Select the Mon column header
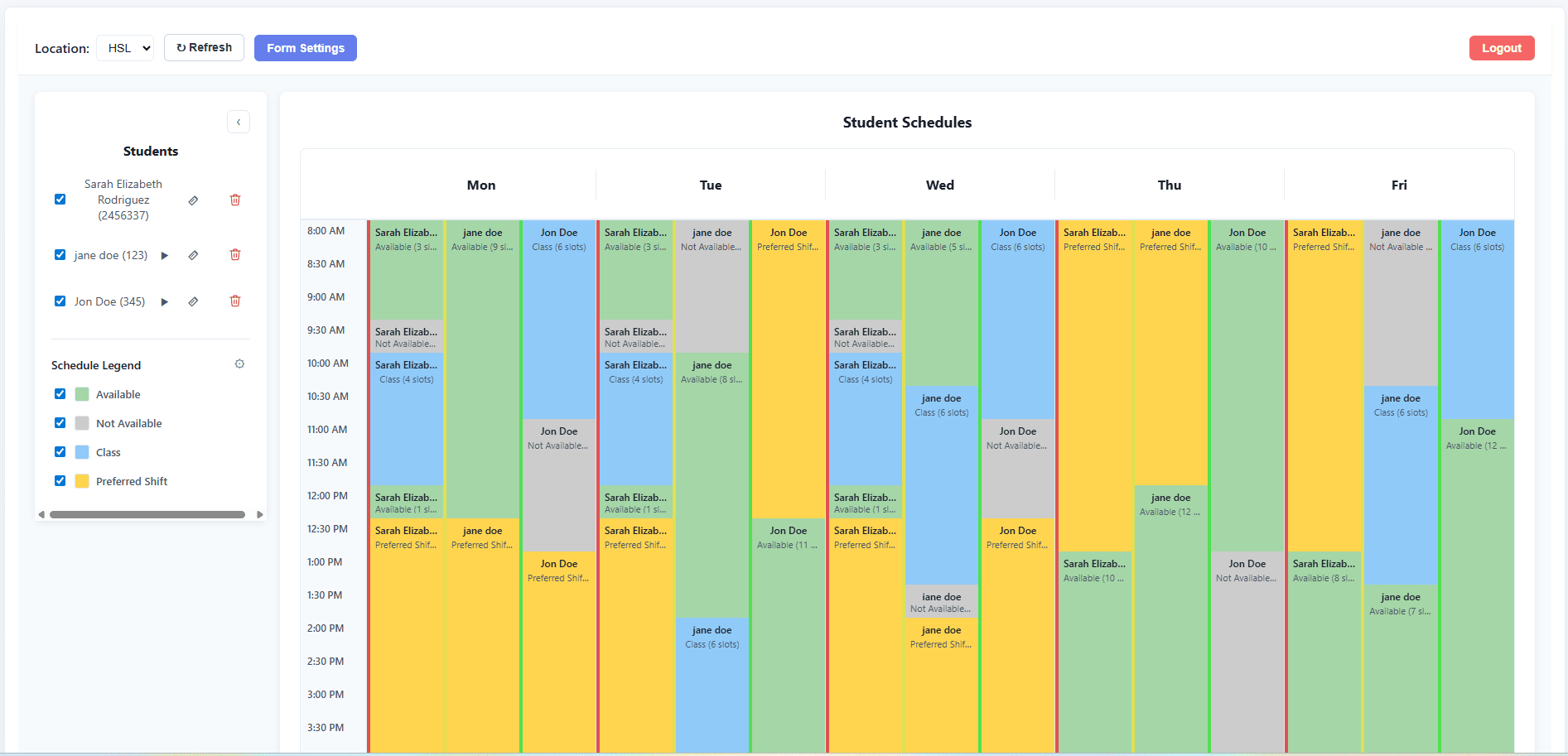Screen dimensions: 1568x756 (x=481, y=185)
